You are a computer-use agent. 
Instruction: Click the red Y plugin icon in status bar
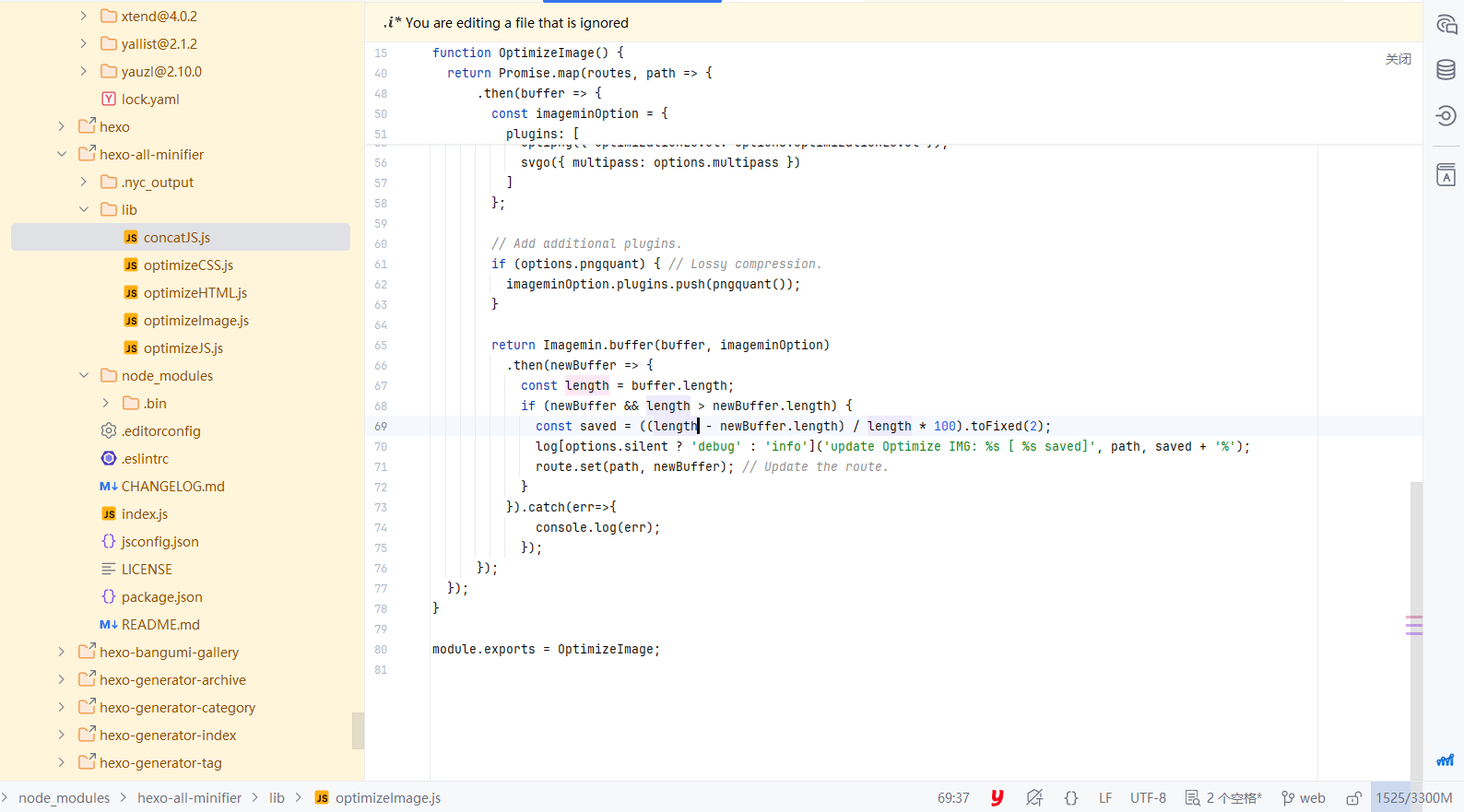tap(997, 798)
